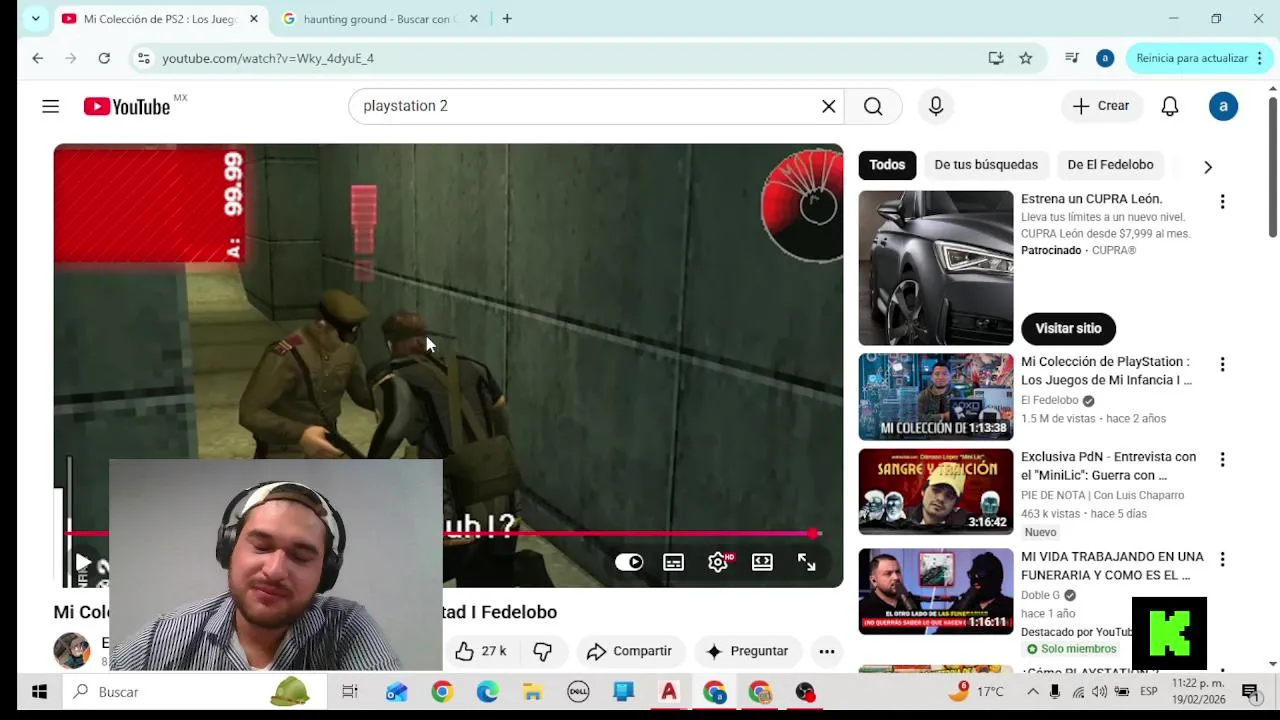Click the Windows taskbar Buscar search box
Screen dimensions: 1280x720
[x=195, y=692]
